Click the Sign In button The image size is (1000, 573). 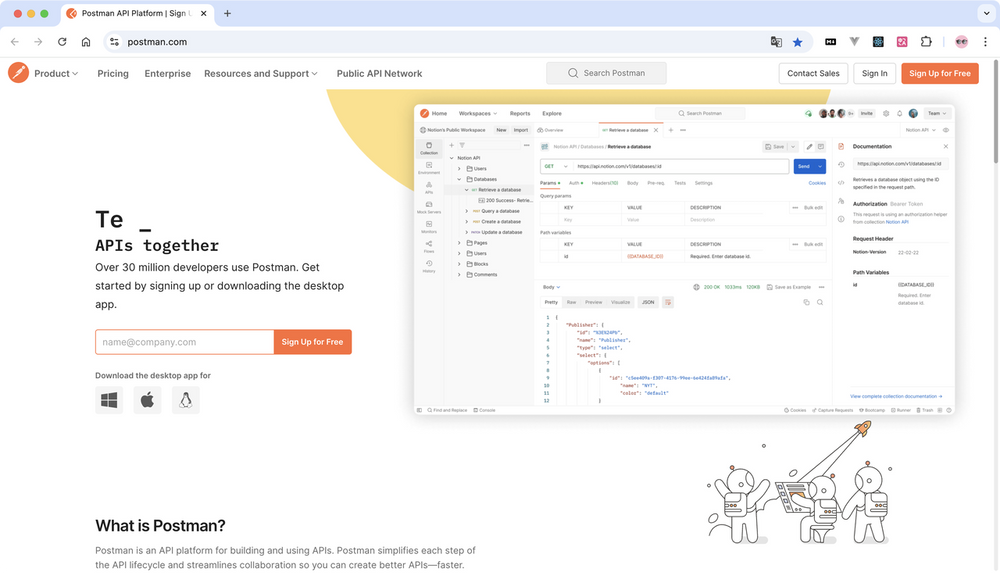click(874, 73)
